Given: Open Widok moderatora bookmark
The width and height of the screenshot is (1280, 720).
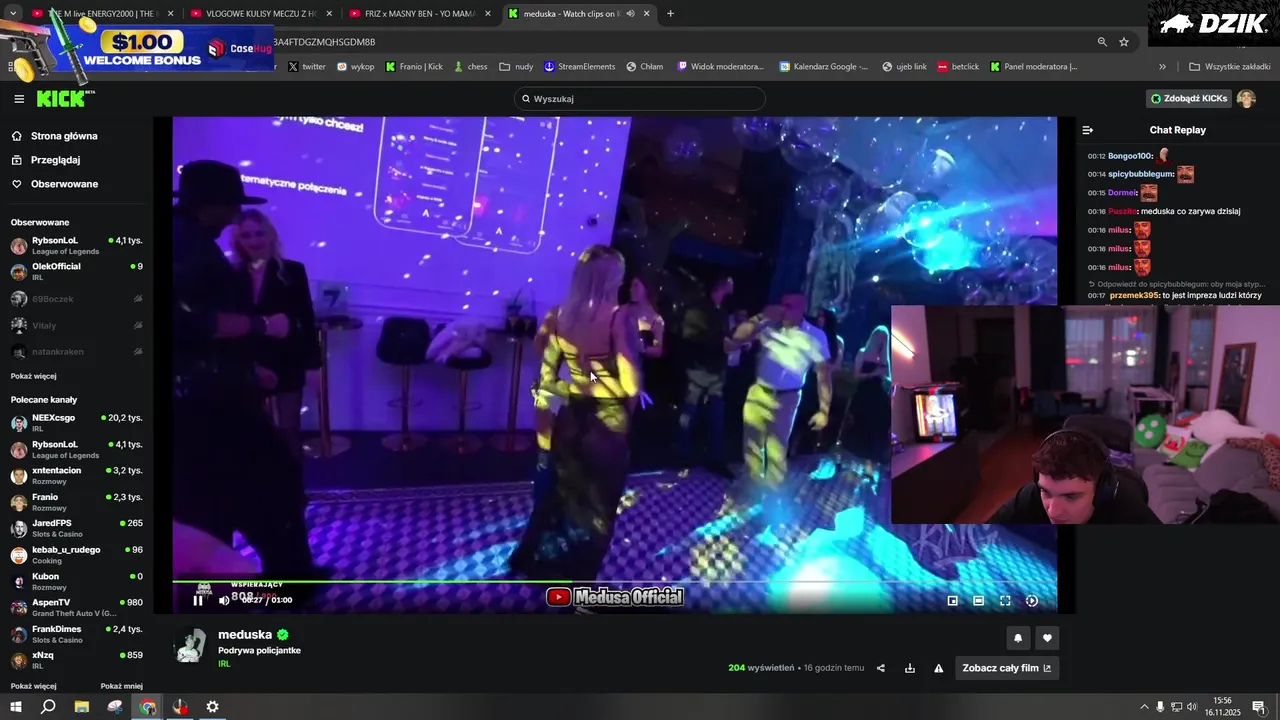Looking at the screenshot, I should [x=720, y=67].
